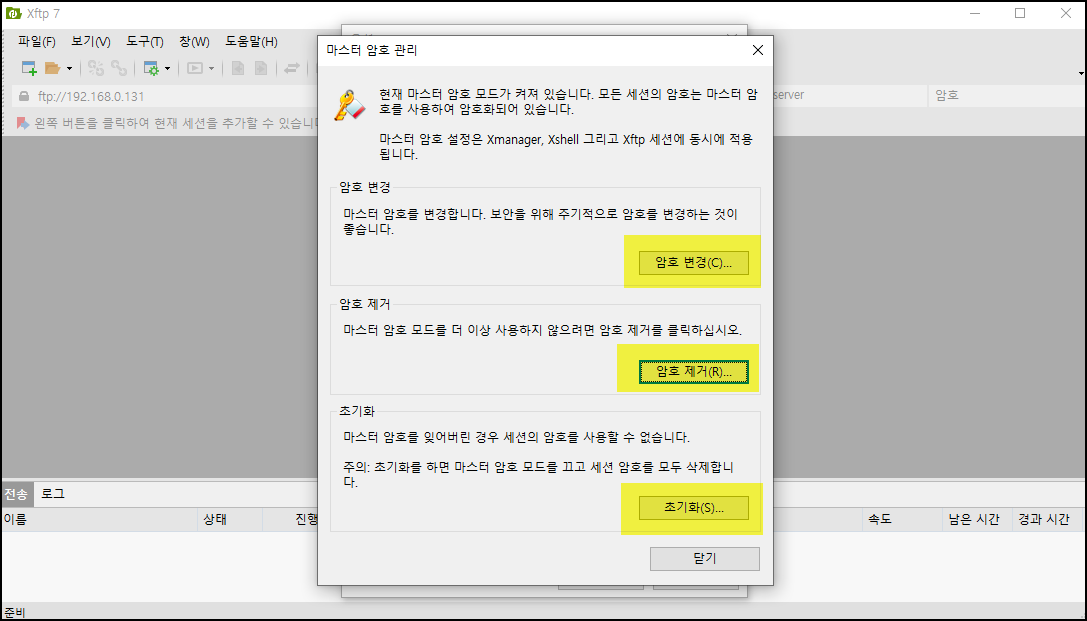This screenshot has height=621, width=1087.
Task: Click the 암호 field in the quick connect bar
Action: pyautogui.click(x=1005, y=95)
